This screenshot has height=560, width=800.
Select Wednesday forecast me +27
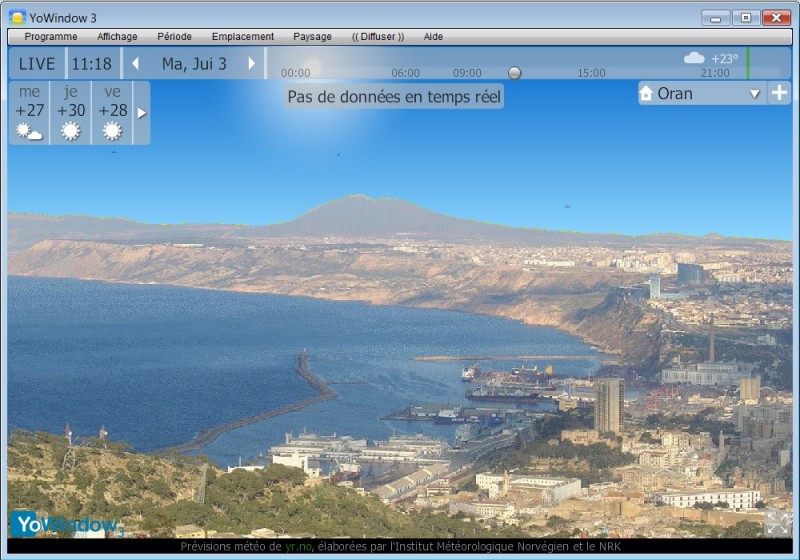click(x=29, y=113)
